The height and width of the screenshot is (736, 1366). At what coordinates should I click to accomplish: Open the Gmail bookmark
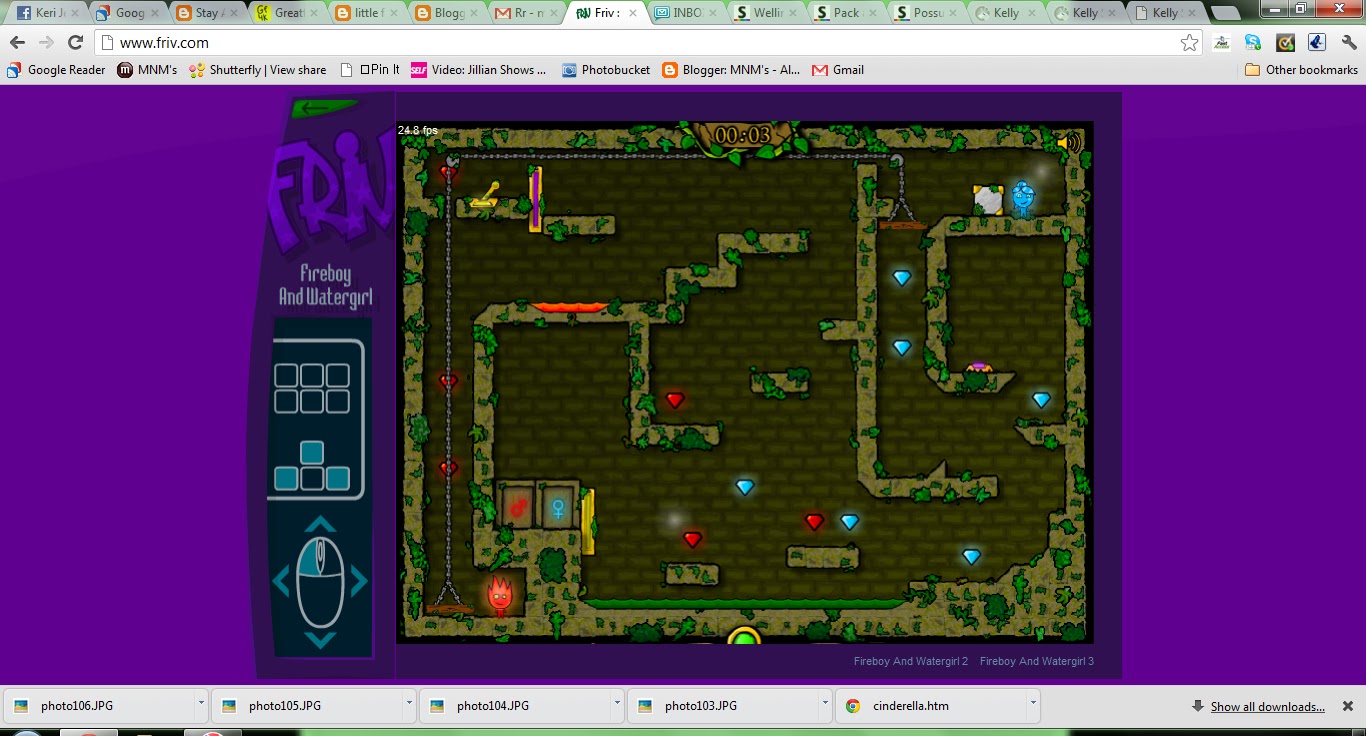tap(838, 70)
